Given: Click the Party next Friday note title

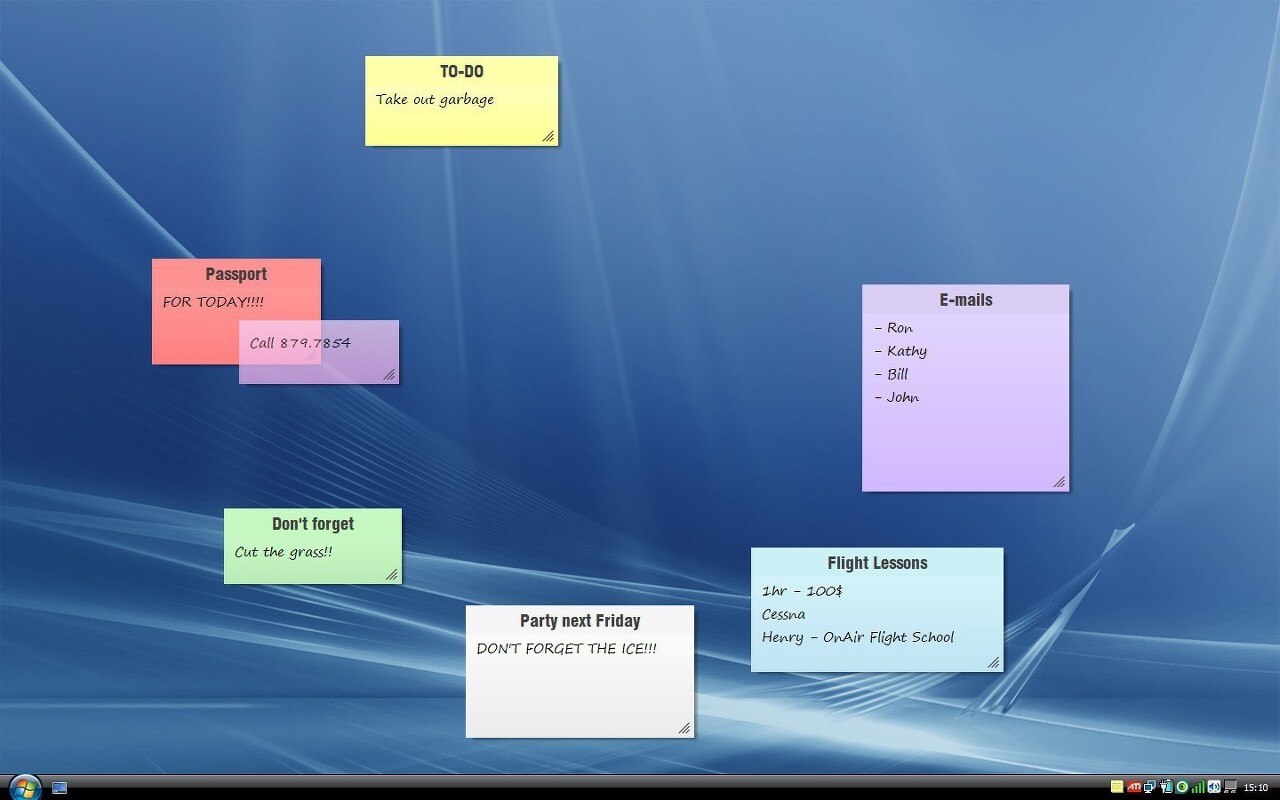Looking at the screenshot, I should 580,621.
